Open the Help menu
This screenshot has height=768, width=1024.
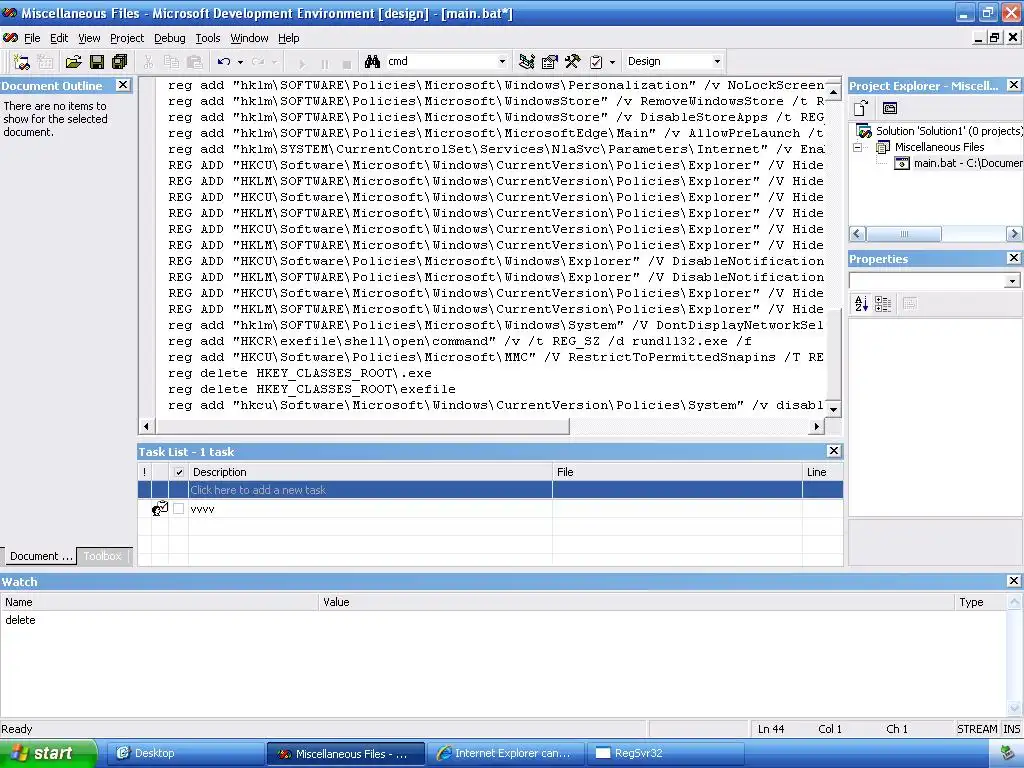pyautogui.click(x=289, y=38)
